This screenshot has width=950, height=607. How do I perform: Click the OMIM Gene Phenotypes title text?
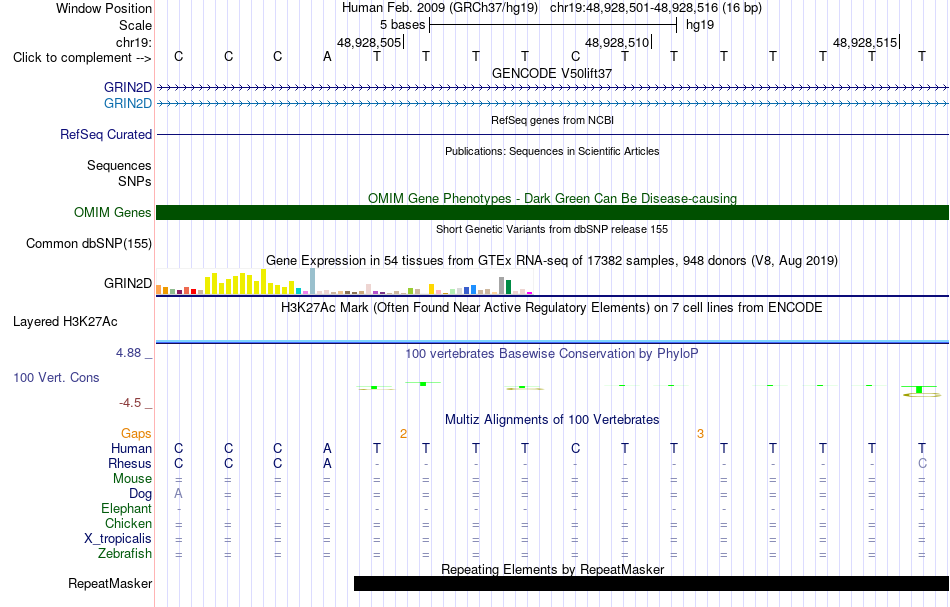(553, 198)
